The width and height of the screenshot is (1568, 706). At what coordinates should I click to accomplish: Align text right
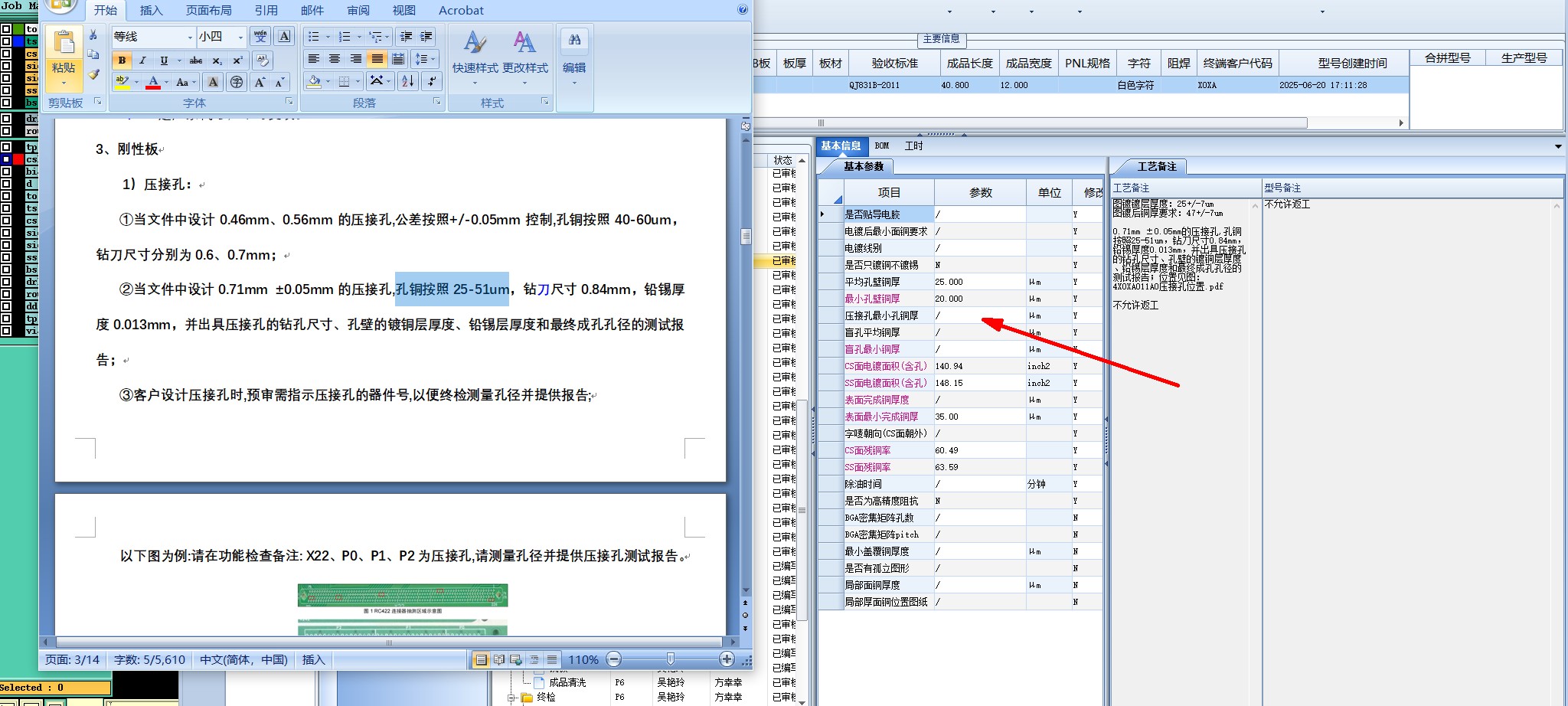coord(356,59)
